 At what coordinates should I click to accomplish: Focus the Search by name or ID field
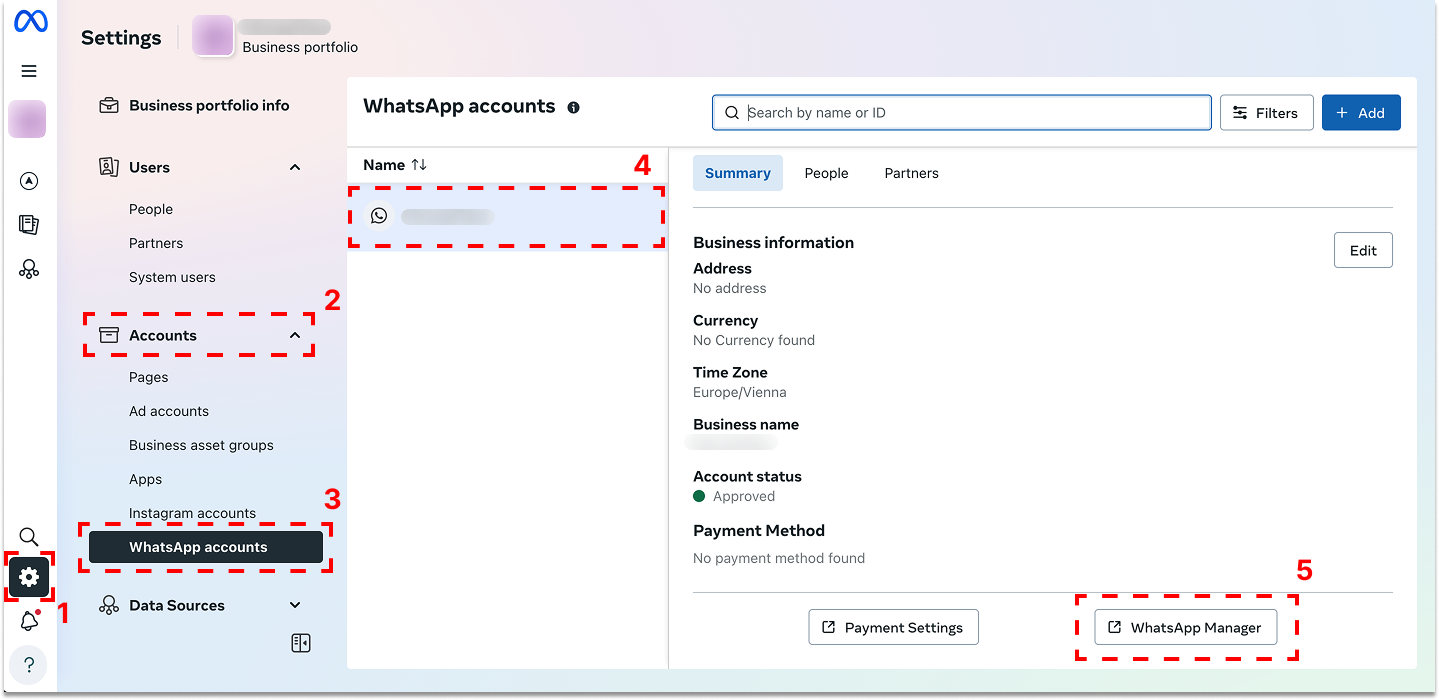962,113
